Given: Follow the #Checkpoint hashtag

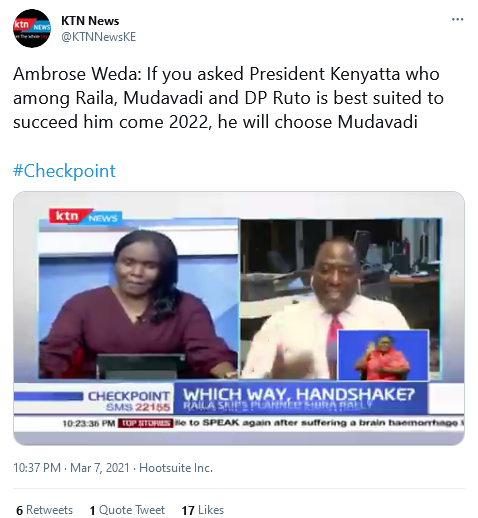Looking at the screenshot, I should [64, 171].
